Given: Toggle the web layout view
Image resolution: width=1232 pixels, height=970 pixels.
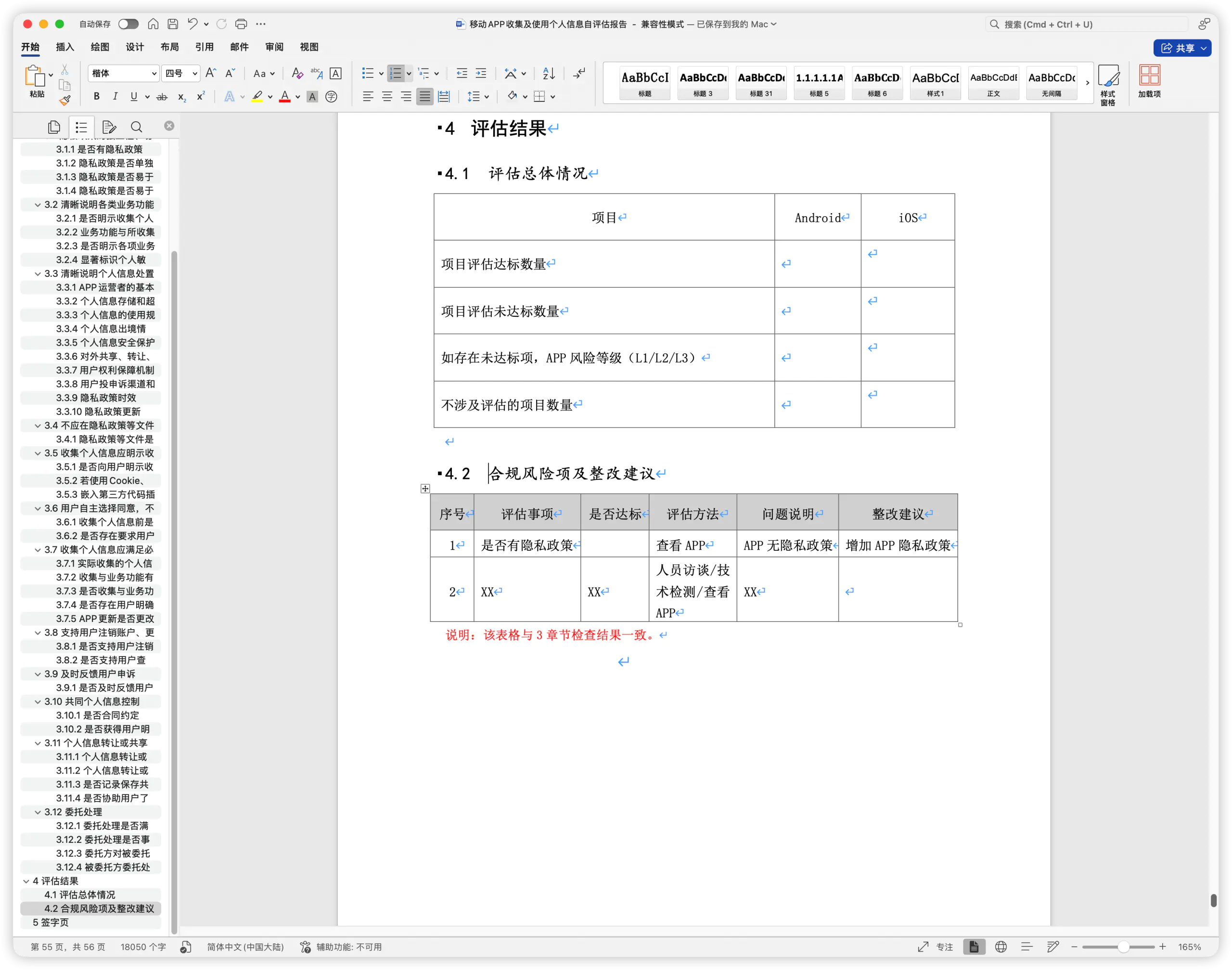Looking at the screenshot, I should [1001, 947].
